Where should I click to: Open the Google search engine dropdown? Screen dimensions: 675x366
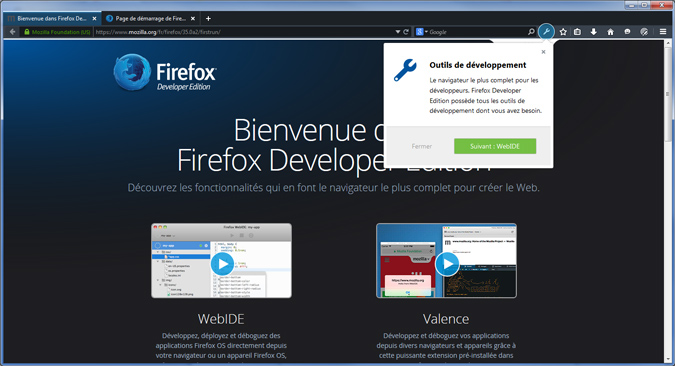(421, 32)
